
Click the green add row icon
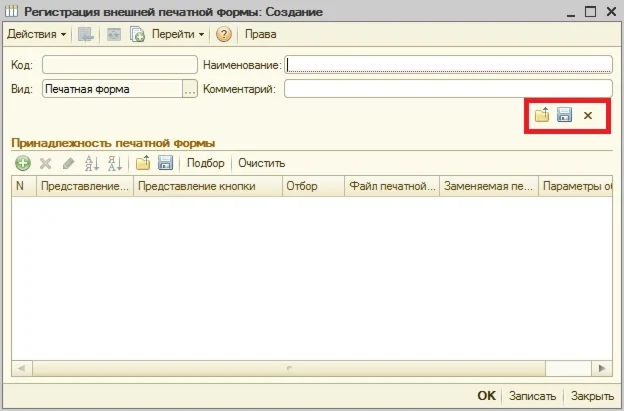pyautogui.click(x=22, y=163)
